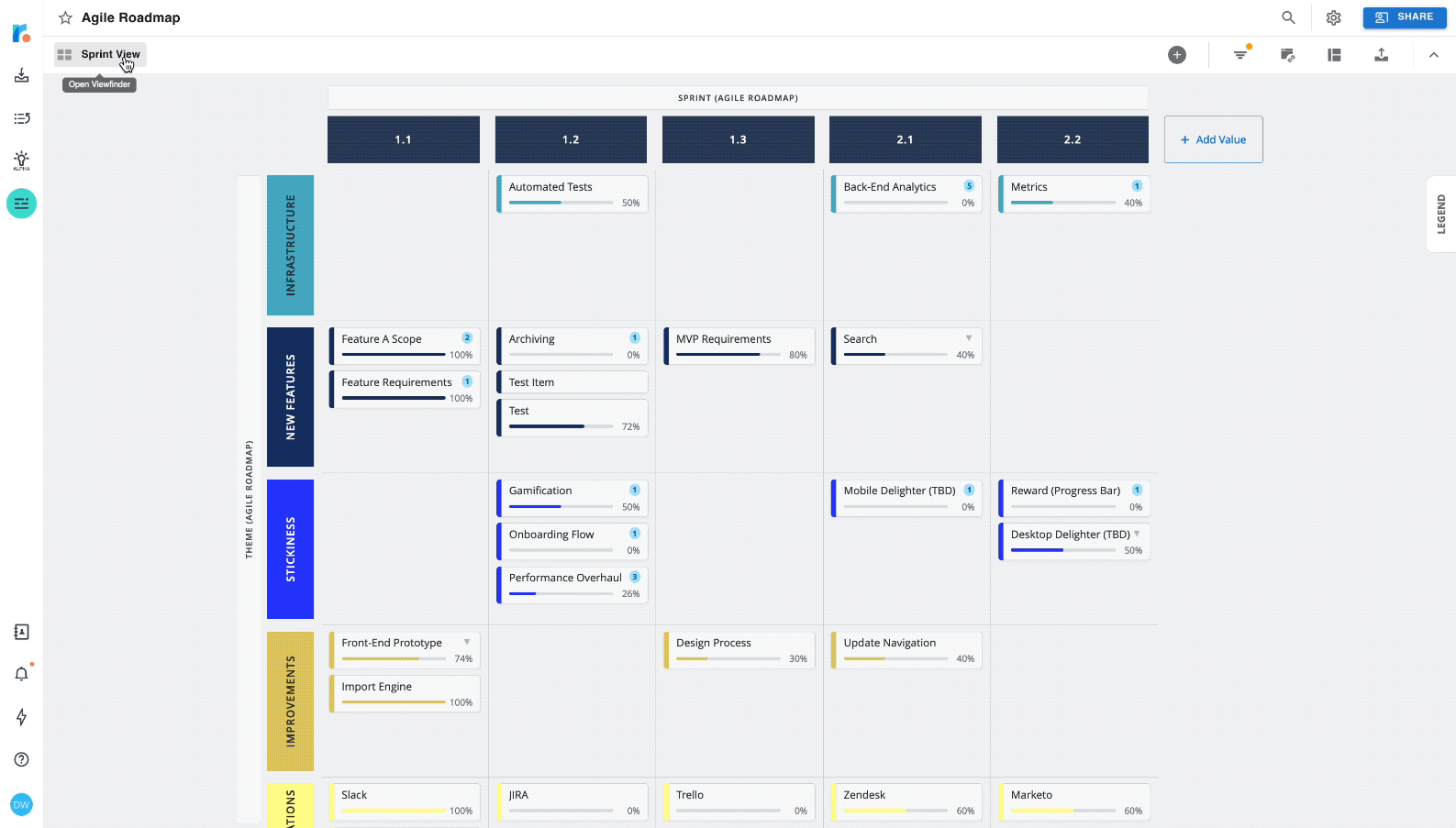Screen dimensions: 1456x828
Task: Click the round add item plus icon
Action: [x=1177, y=55]
